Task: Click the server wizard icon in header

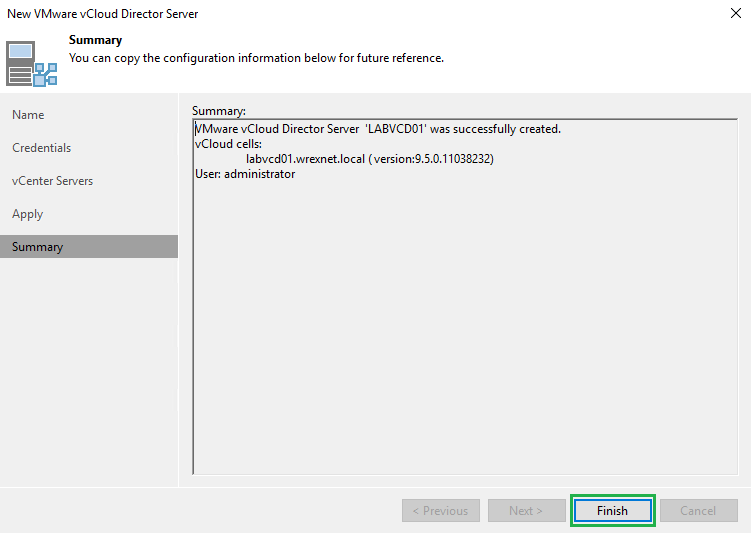Action: click(32, 63)
